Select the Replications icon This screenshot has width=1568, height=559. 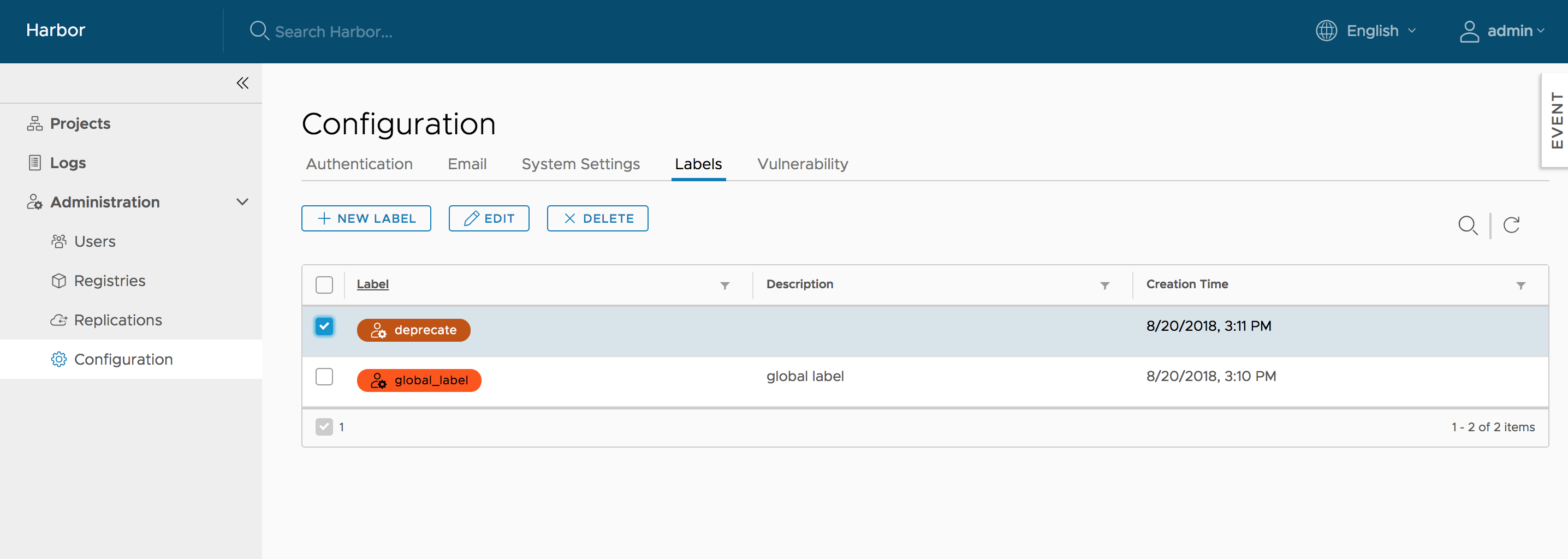pos(58,320)
